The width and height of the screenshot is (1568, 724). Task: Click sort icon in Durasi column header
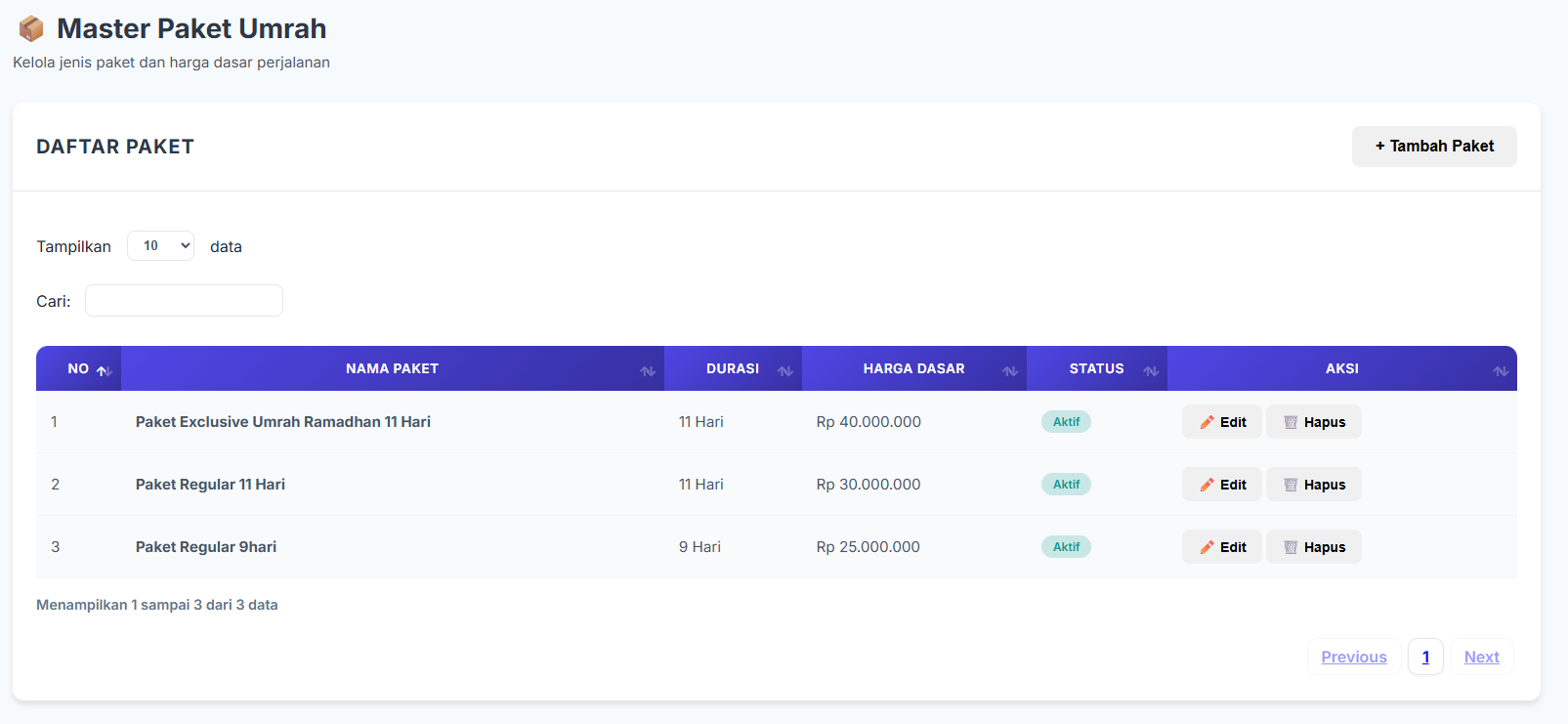[x=784, y=370]
